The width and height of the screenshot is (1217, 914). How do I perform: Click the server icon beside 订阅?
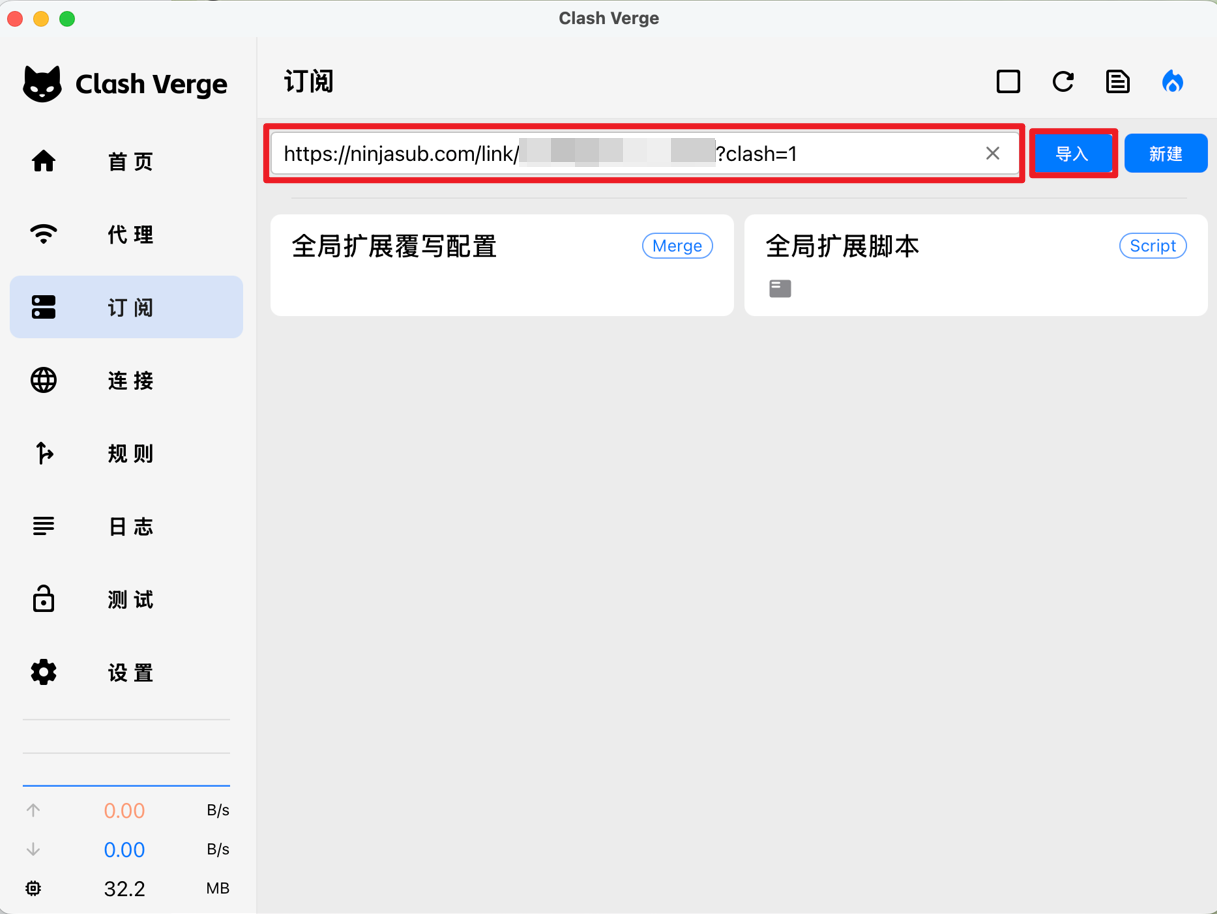pyautogui.click(x=43, y=307)
